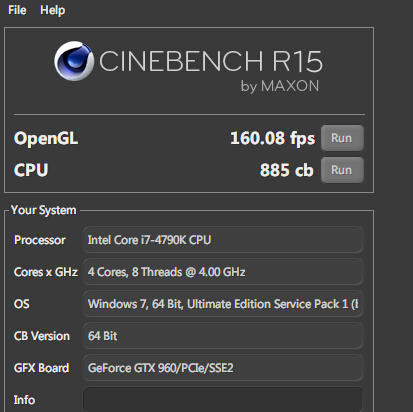413x412 pixels.
Task: Click the by MAXON branding text
Action: click(x=280, y=86)
